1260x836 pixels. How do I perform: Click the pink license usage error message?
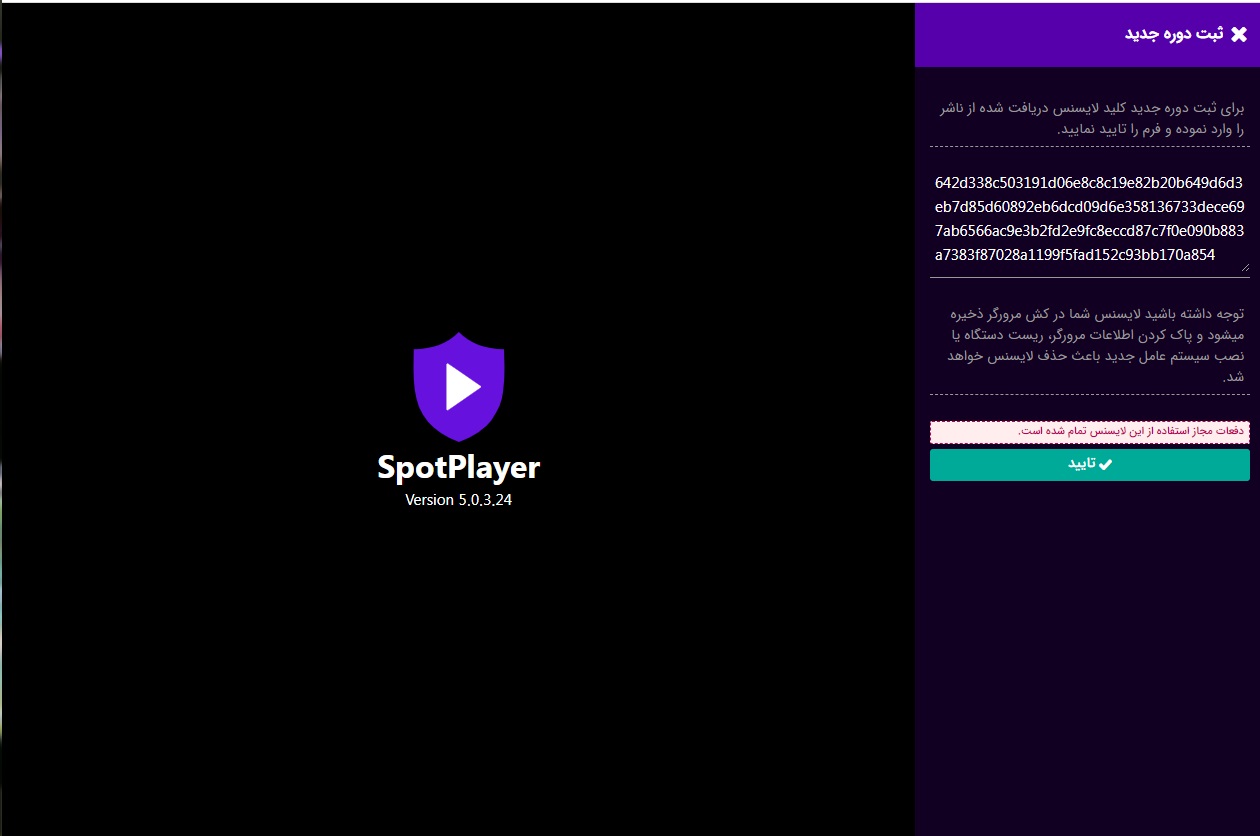click(1089, 431)
